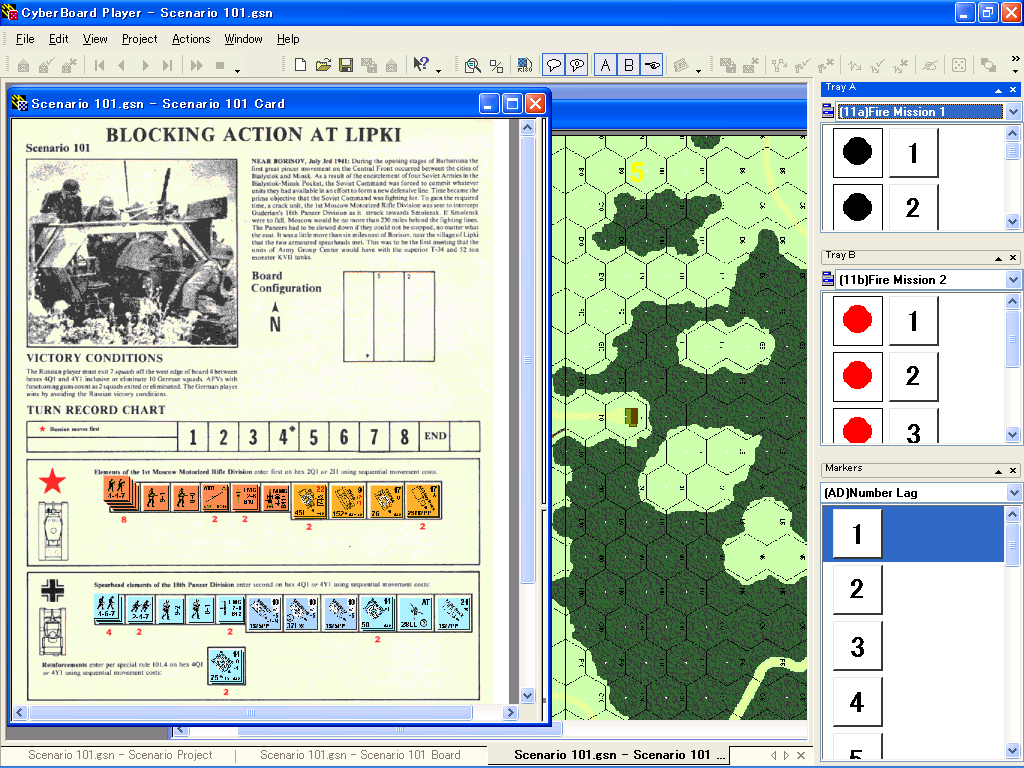Click the go to last move icon
Screen dimensions: 1024x768
click(x=168, y=65)
